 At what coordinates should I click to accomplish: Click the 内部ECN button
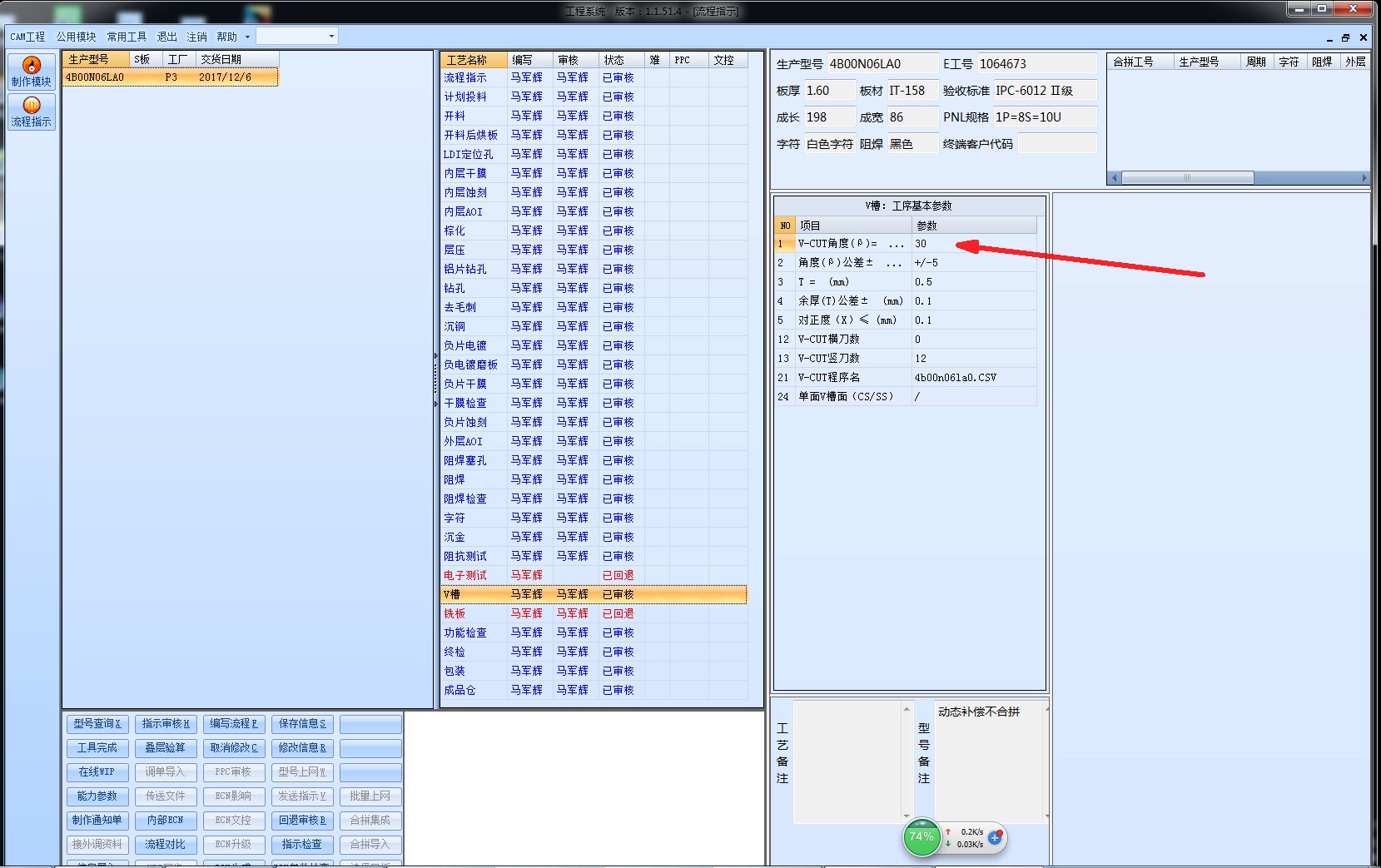[166, 821]
